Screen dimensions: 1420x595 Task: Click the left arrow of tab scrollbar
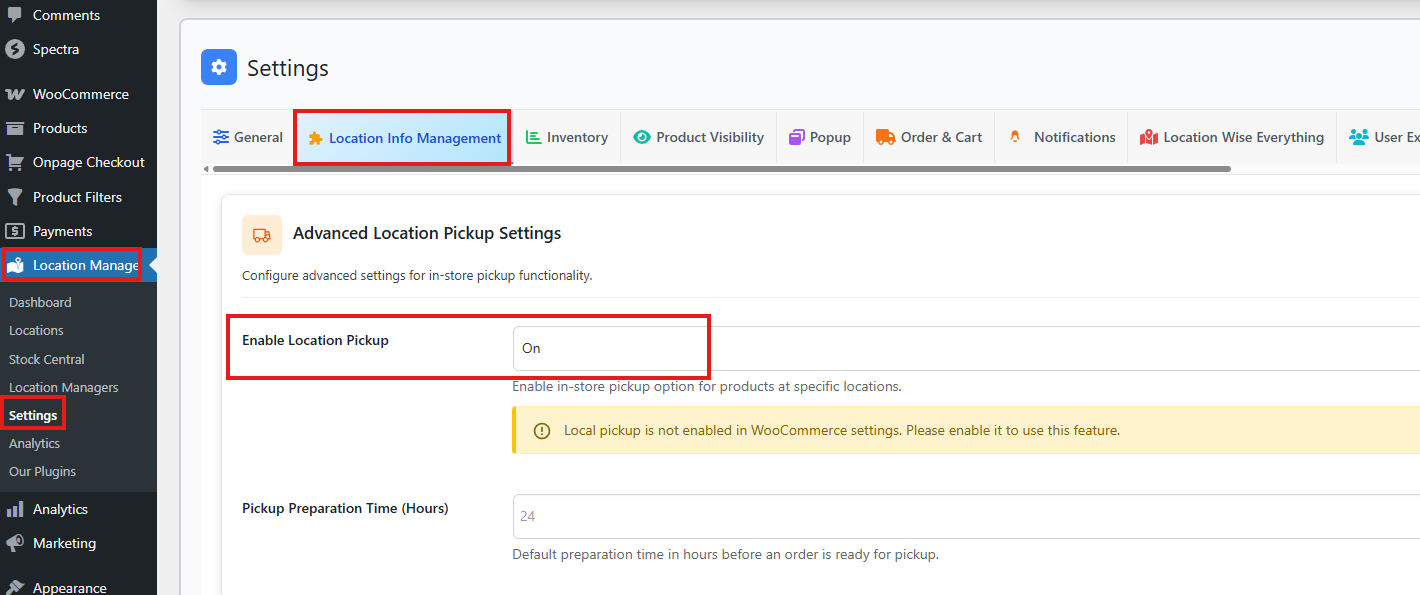[x=205, y=169]
